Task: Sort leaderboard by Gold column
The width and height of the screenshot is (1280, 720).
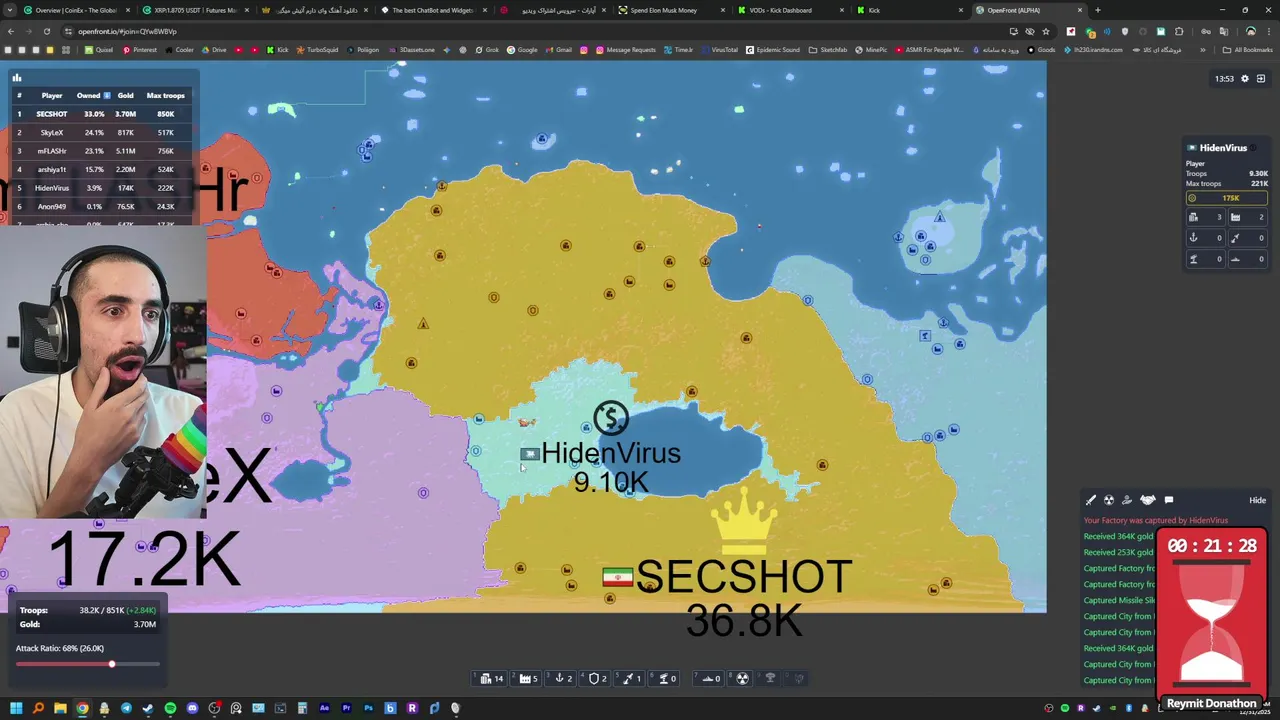Action: click(125, 95)
